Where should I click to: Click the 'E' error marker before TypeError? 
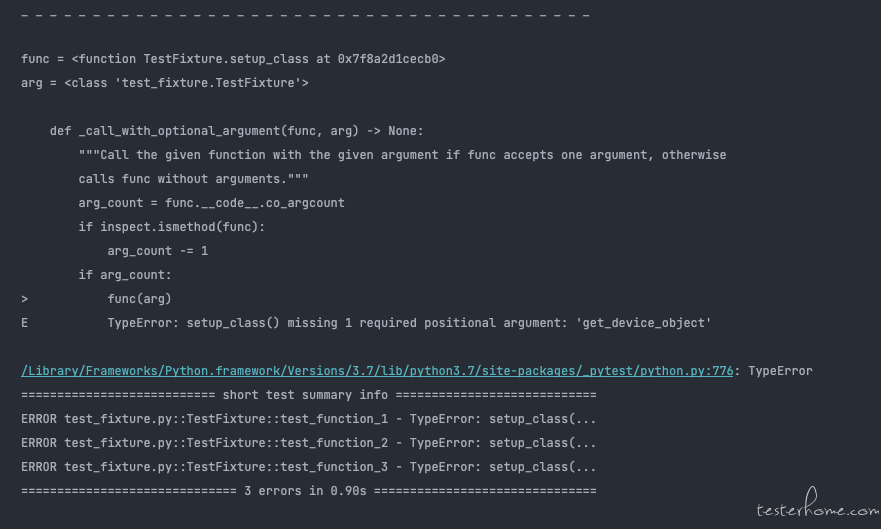[24, 323]
